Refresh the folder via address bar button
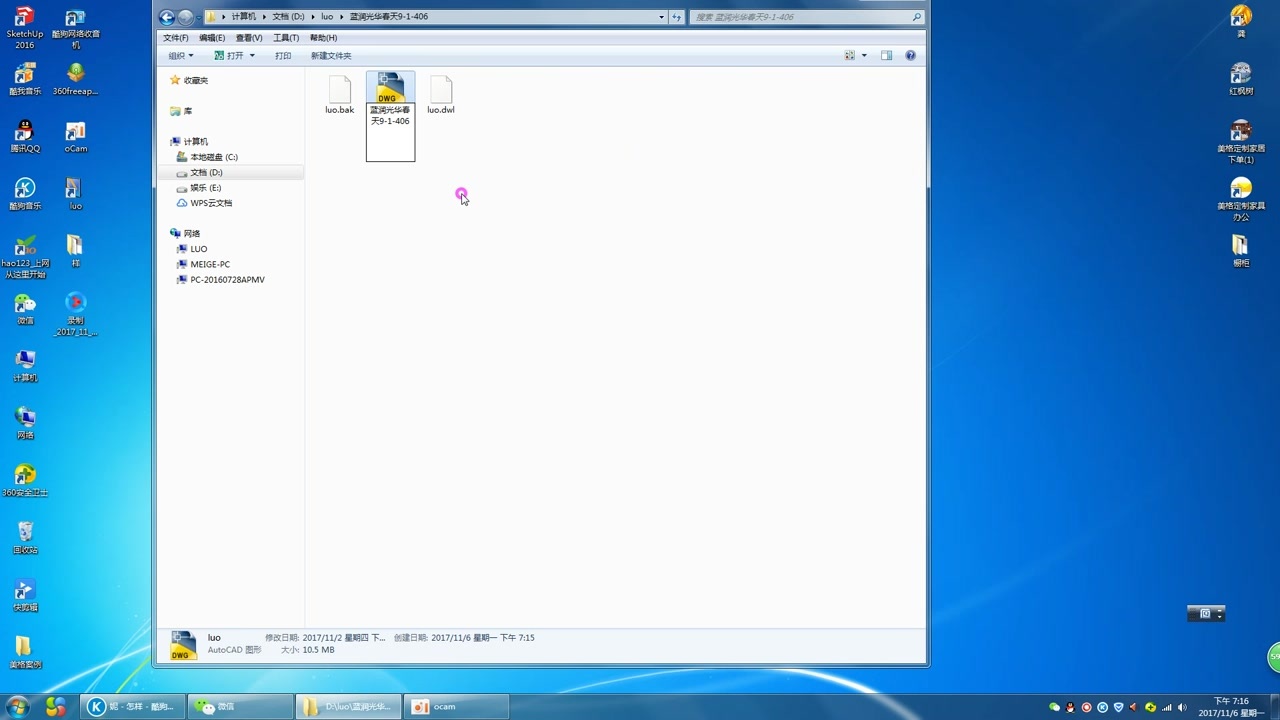Viewport: 1280px width, 720px height. (677, 17)
